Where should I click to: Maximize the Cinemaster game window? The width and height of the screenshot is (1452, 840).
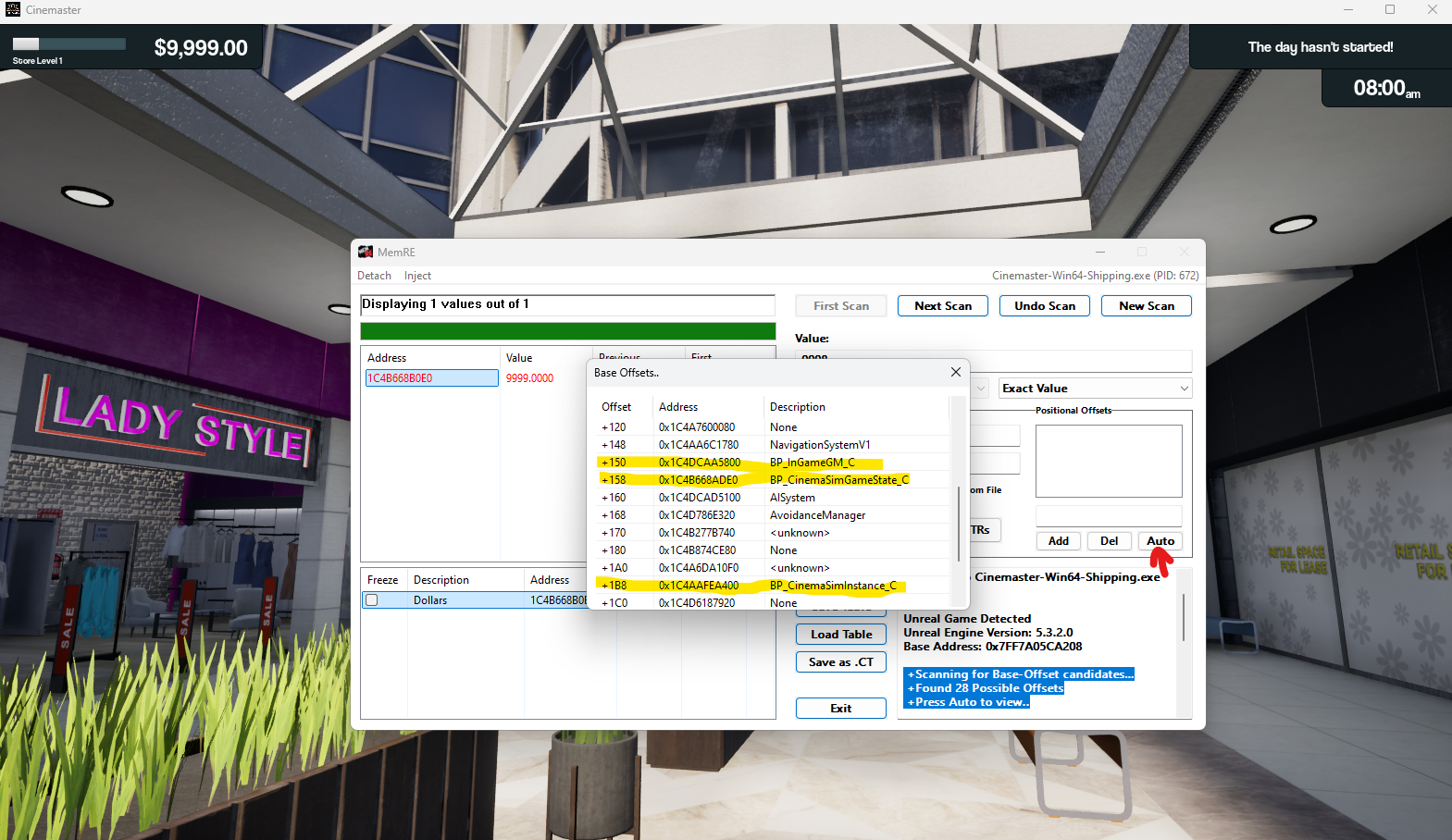point(1390,9)
